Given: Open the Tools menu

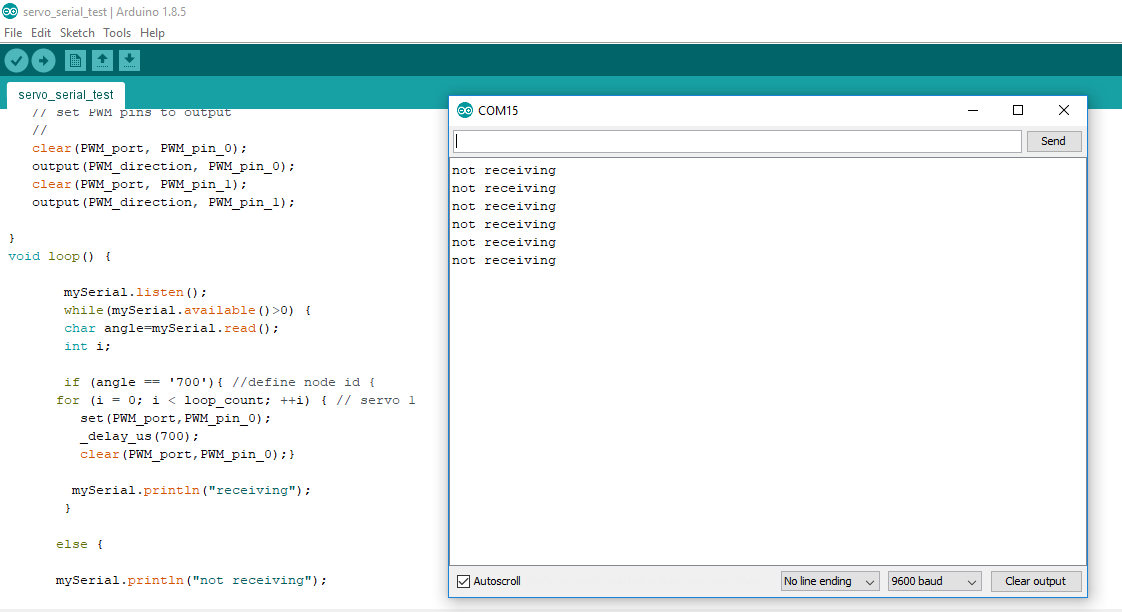Looking at the screenshot, I should (x=117, y=33).
